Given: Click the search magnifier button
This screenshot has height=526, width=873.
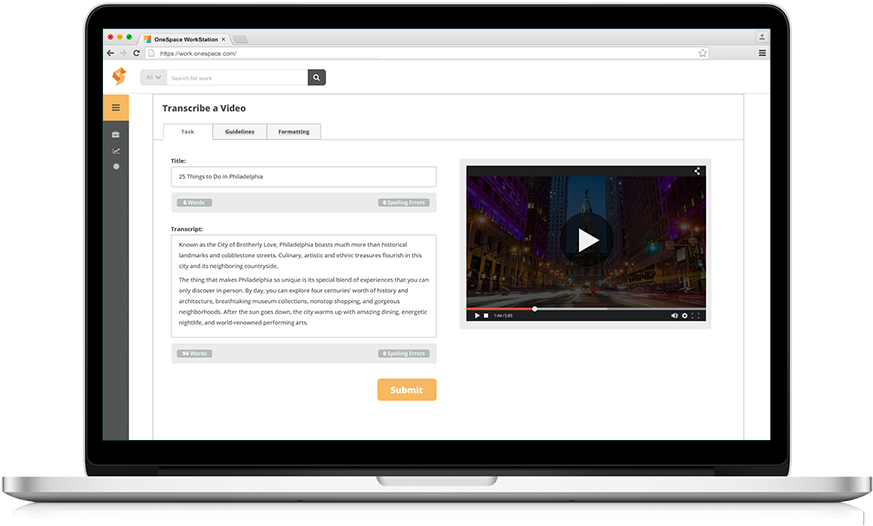Looking at the screenshot, I should [x=316, y=77].
